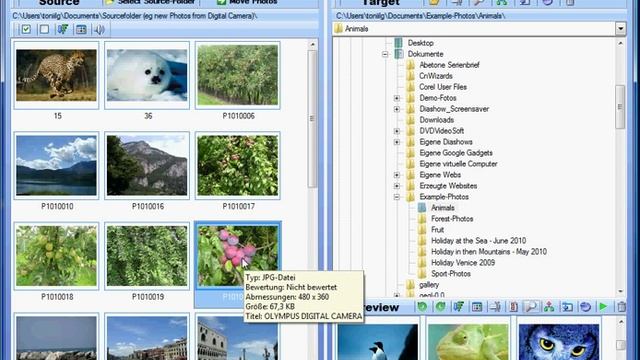The image size is (640, 360).
Task: Start slideshow with green play icon
Action: point(603,307)
